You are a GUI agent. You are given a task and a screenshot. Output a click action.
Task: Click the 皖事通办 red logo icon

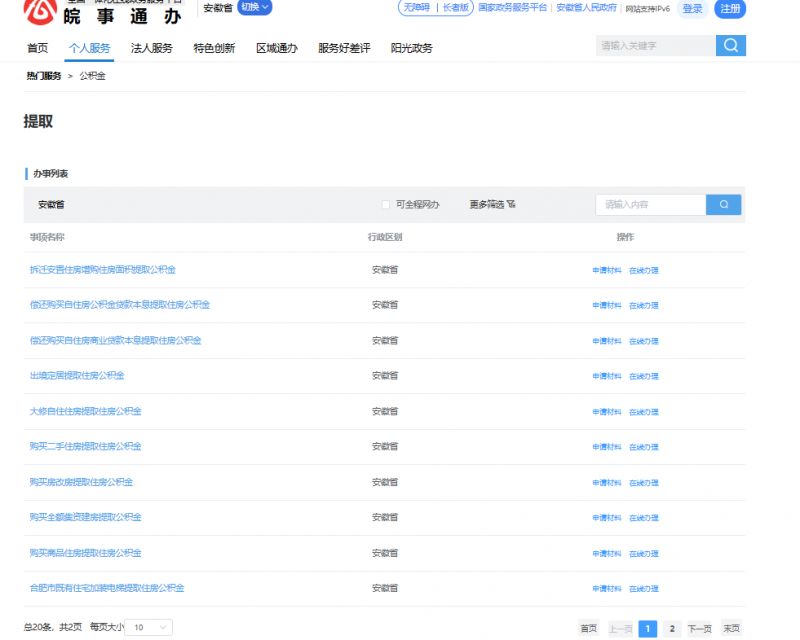pos(40,11)
